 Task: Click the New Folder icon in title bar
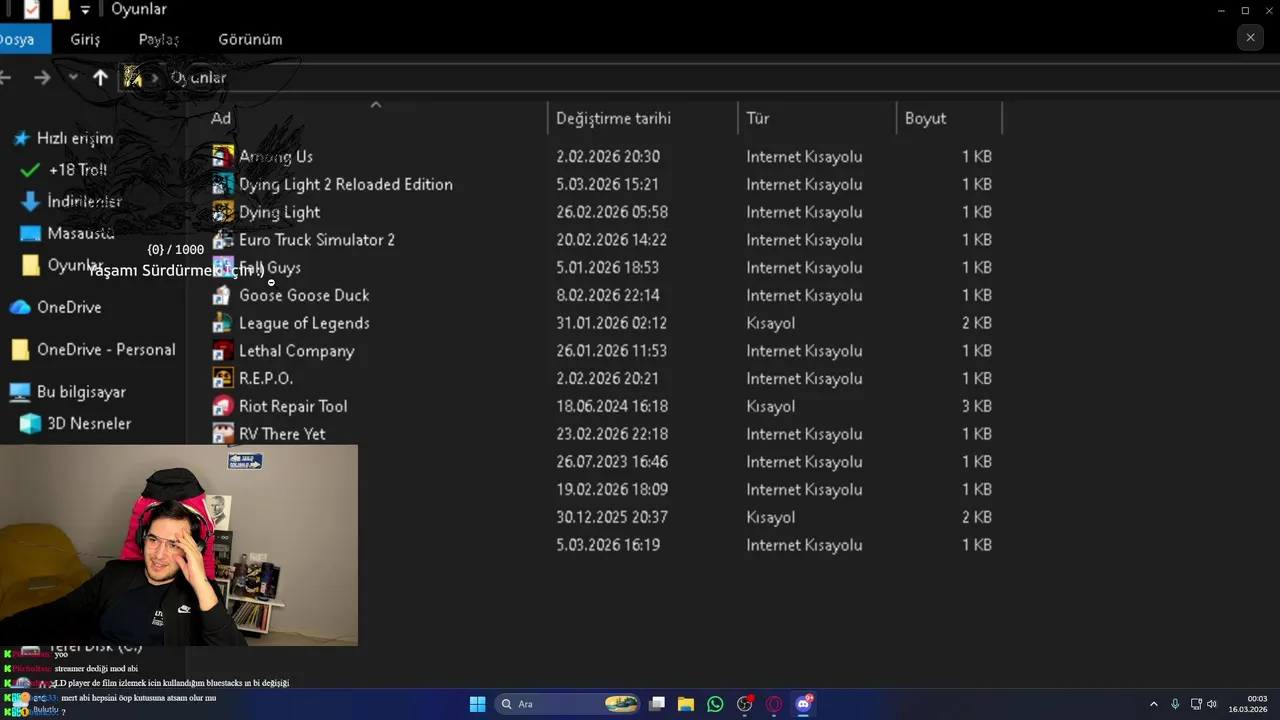point(61,10)
